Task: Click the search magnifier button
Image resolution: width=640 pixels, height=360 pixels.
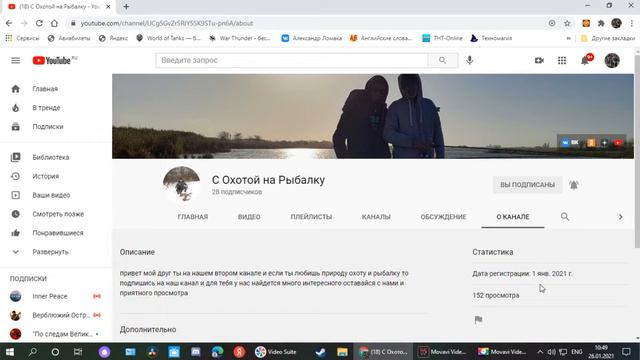Action: pyautogui.click(x=442, y=60)
